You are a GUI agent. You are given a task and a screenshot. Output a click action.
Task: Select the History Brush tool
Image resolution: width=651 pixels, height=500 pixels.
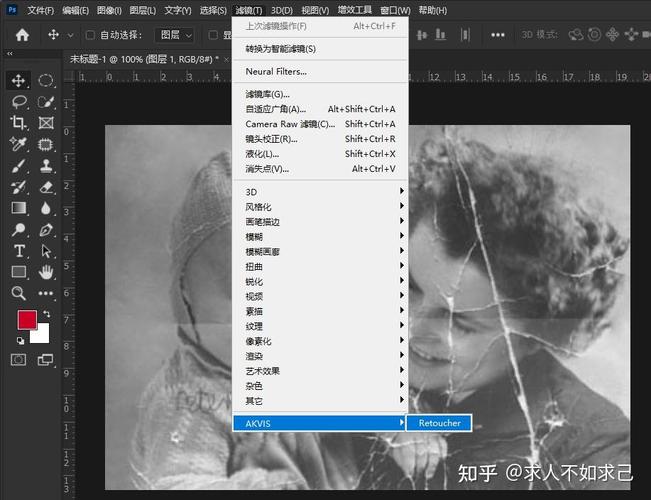tap(18, 187)
